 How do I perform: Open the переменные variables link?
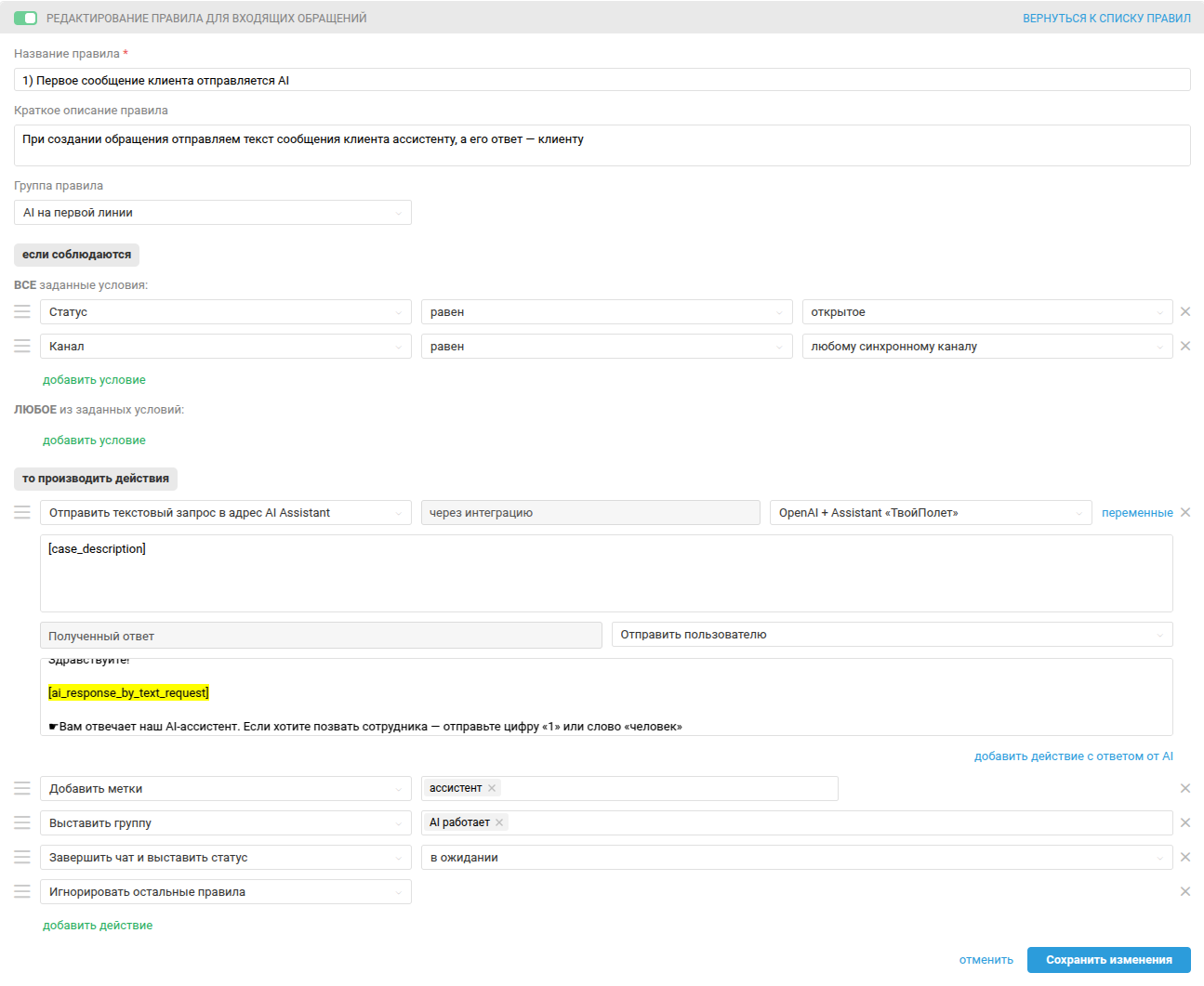pos(1137,513)
